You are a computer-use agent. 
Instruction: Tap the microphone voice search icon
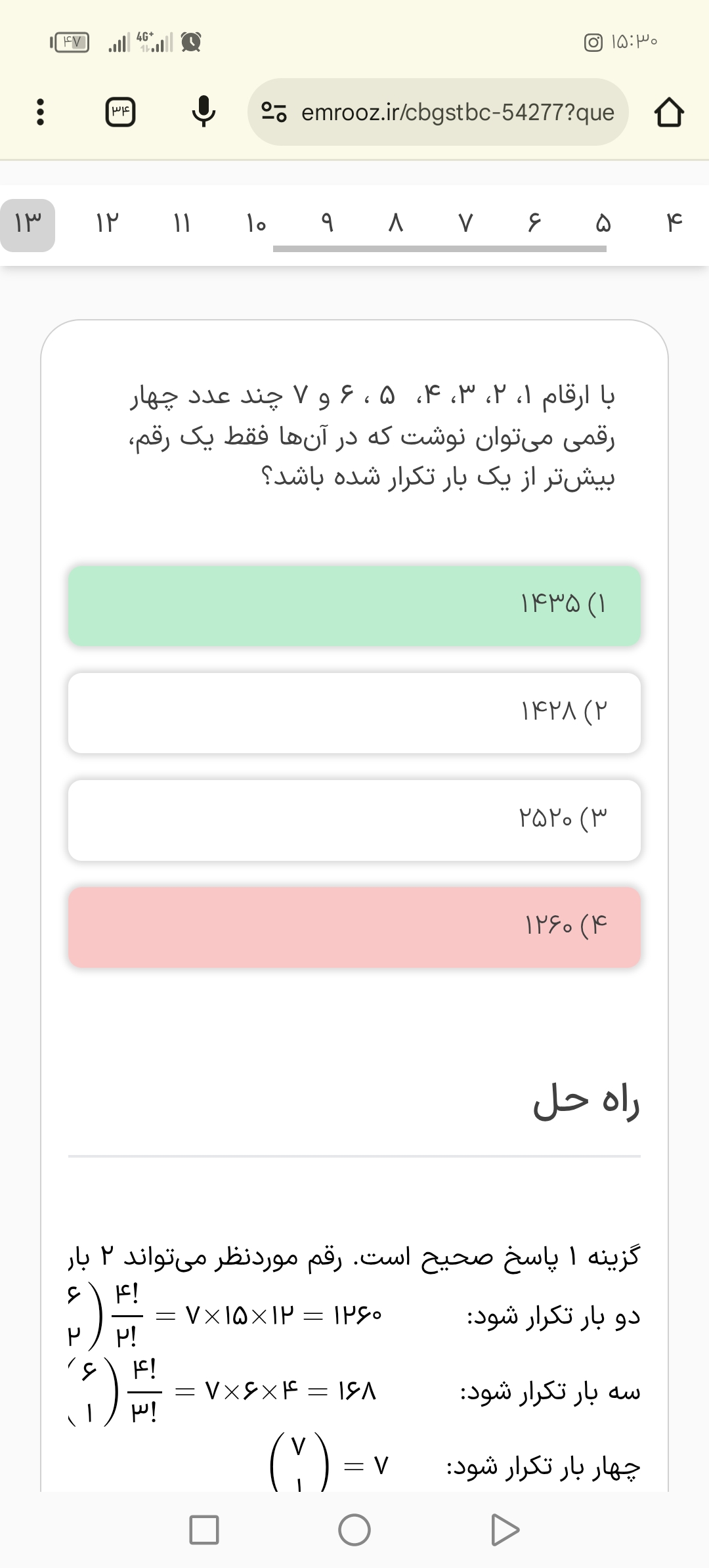pos(204,112)
